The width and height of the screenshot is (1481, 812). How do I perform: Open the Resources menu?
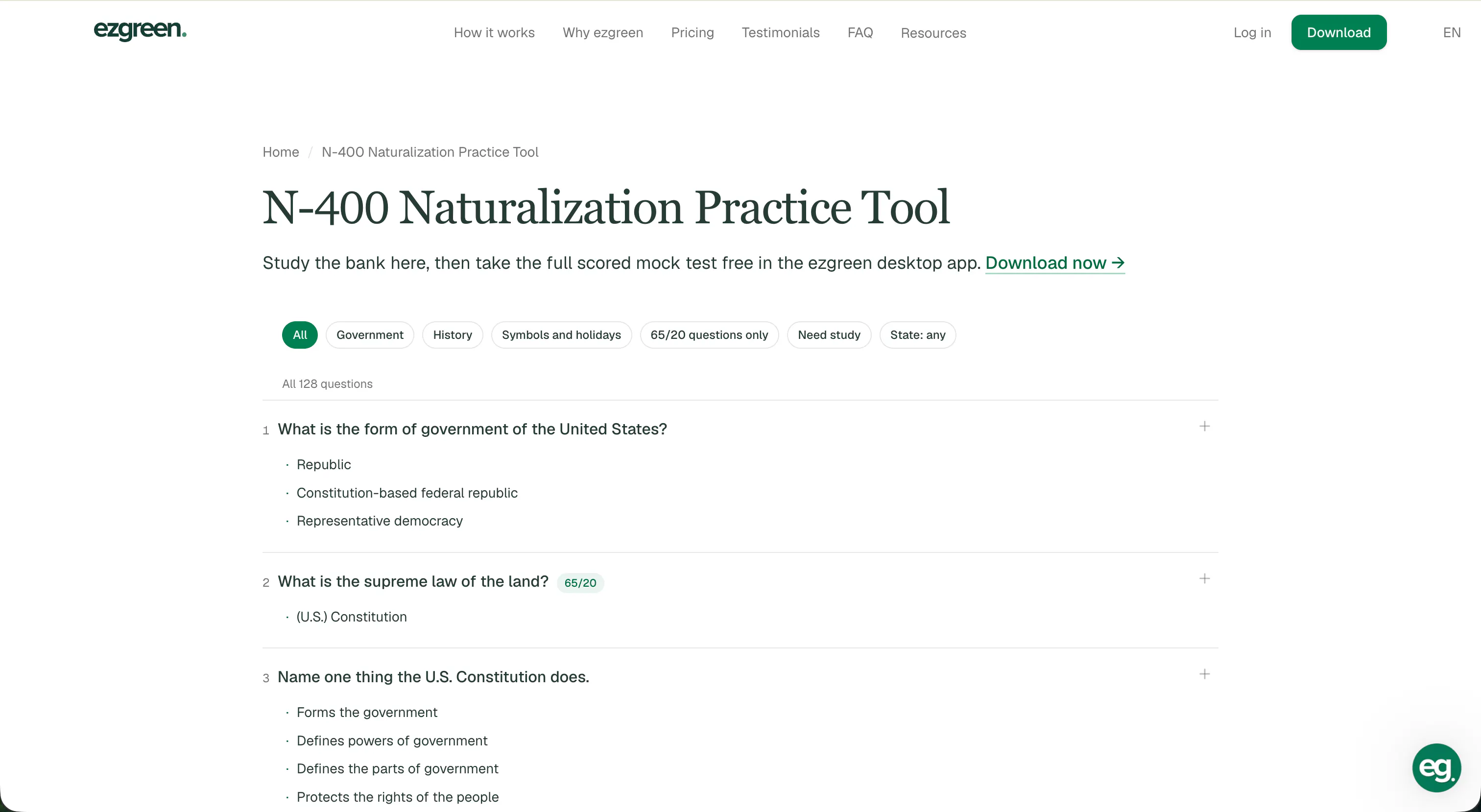point(933,33)
